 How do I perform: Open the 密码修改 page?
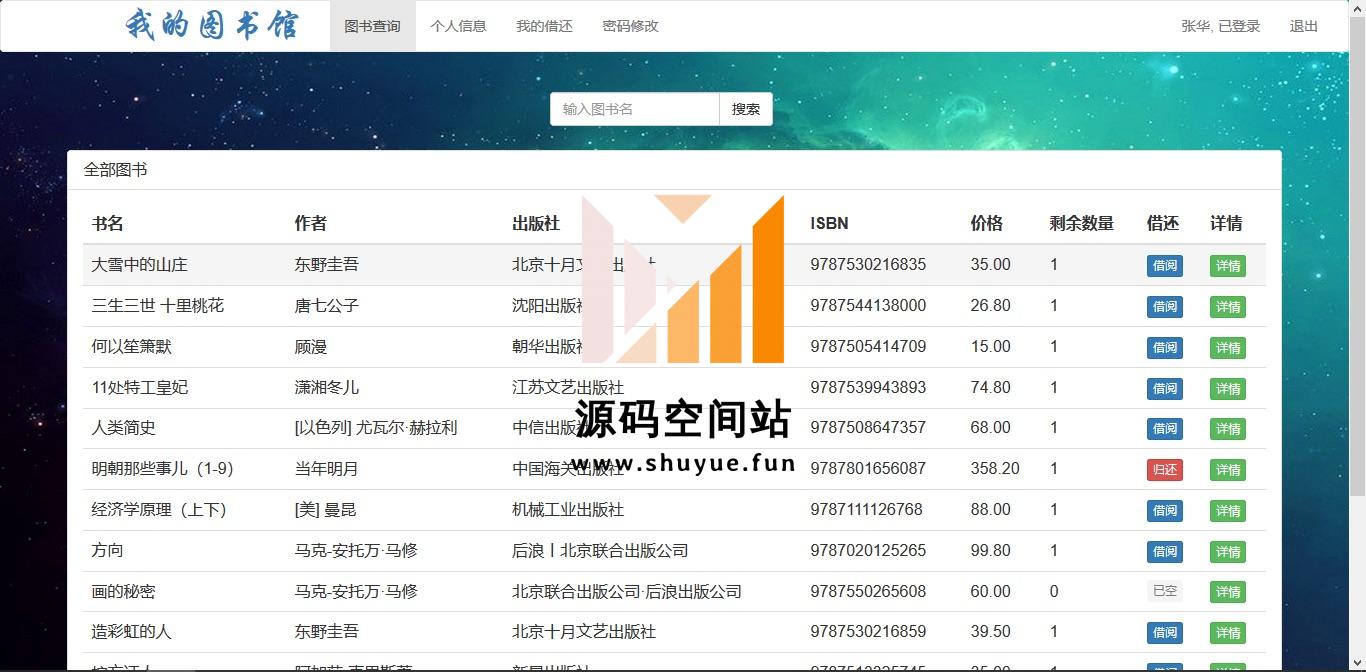click(630, 26)
